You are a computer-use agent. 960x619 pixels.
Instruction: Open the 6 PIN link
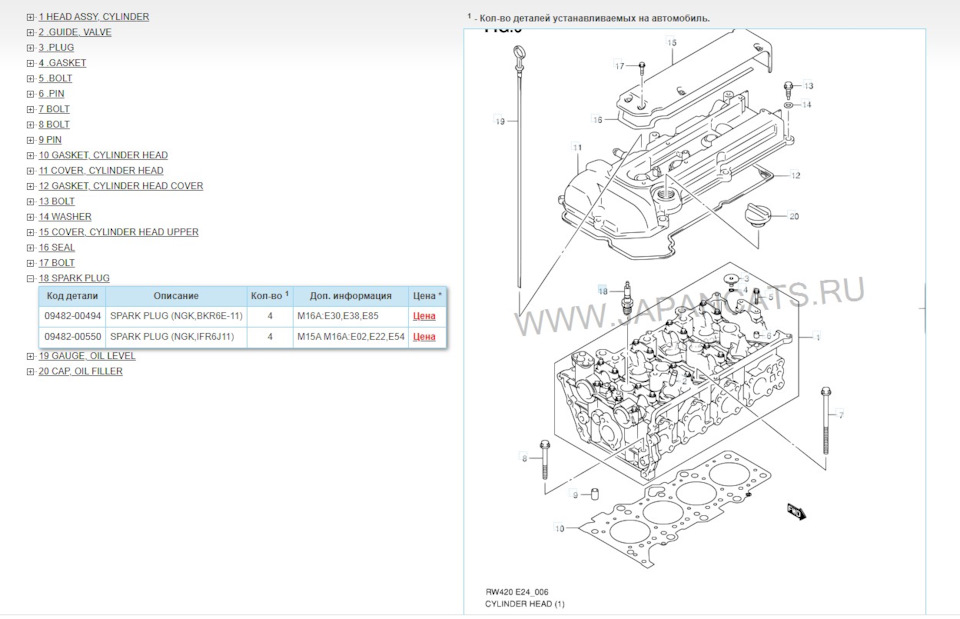[x=51, y=93]
